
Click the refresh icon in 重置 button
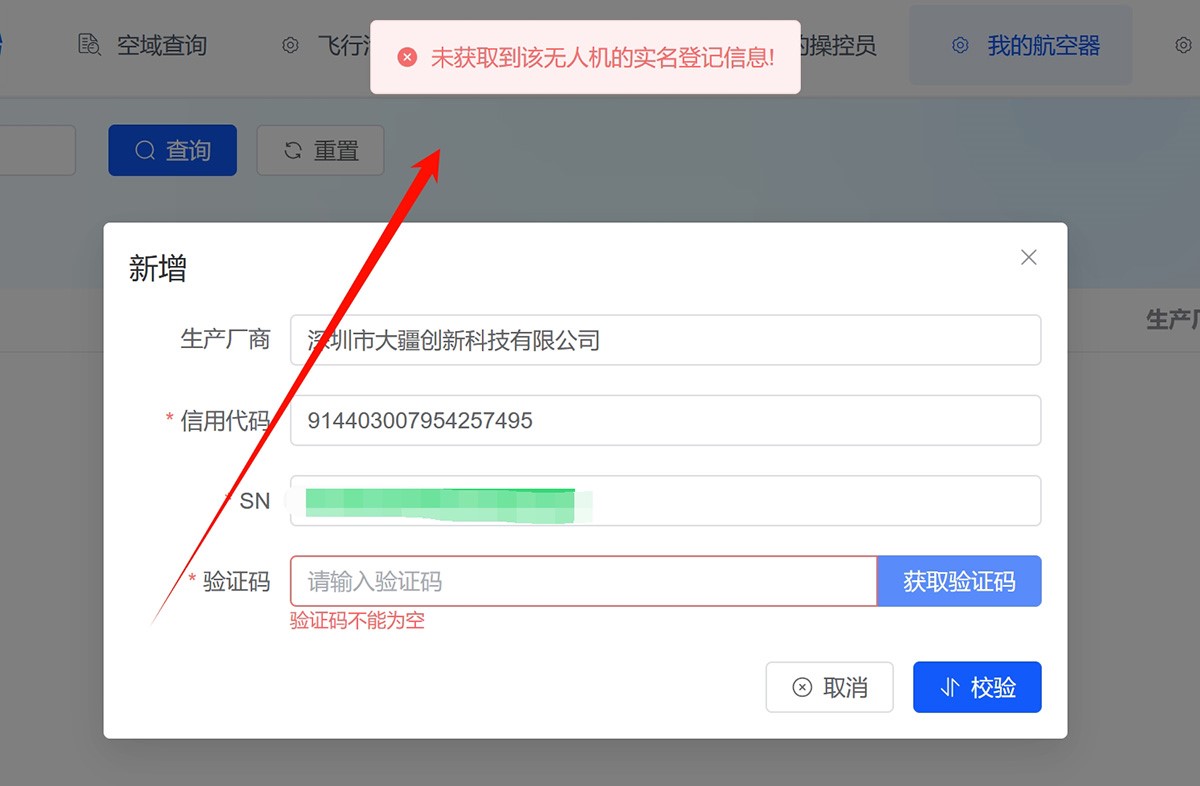[x=293, y=150]
